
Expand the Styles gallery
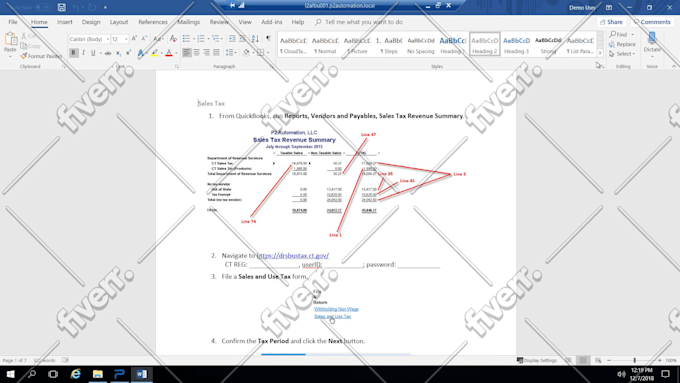(600, 53)
